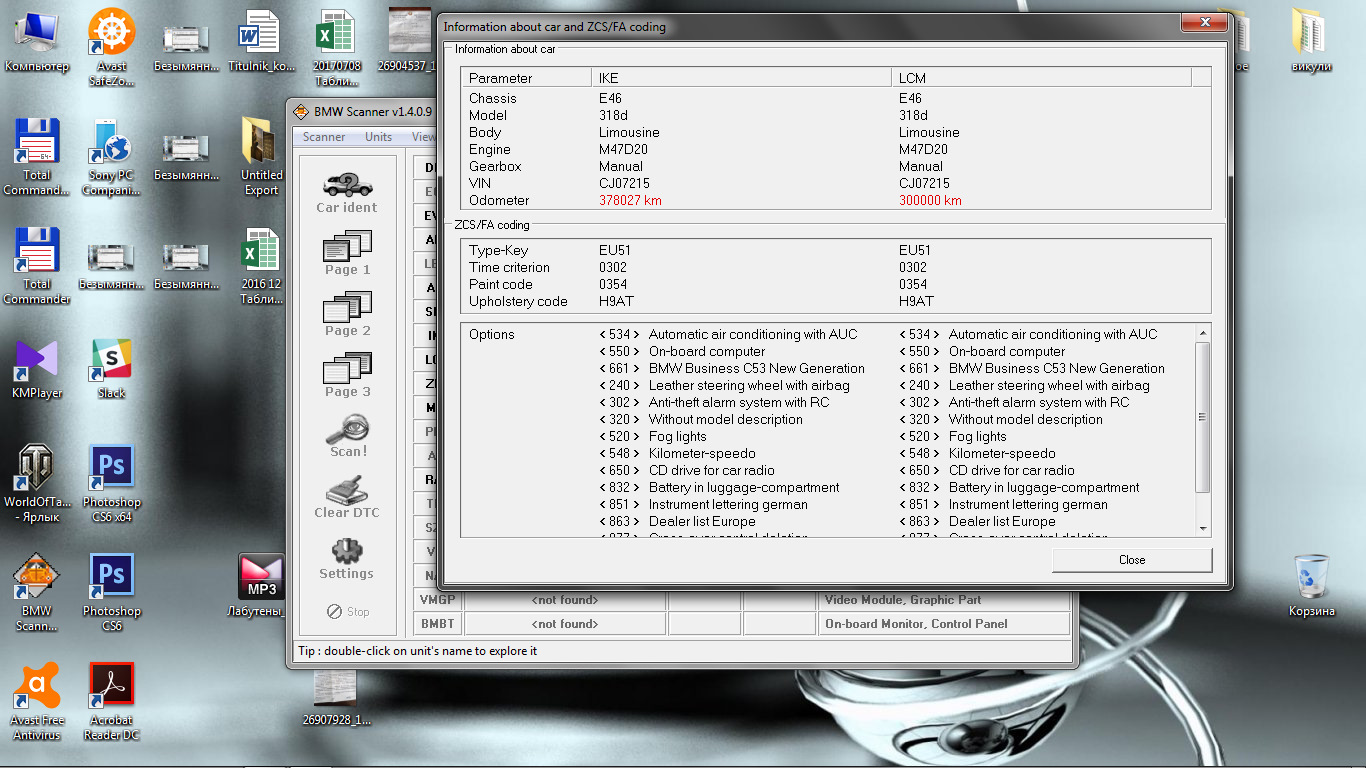Select the BMW Scanner desktop shortcut
Screen dimensions: 1366x768
click(37, 593)
